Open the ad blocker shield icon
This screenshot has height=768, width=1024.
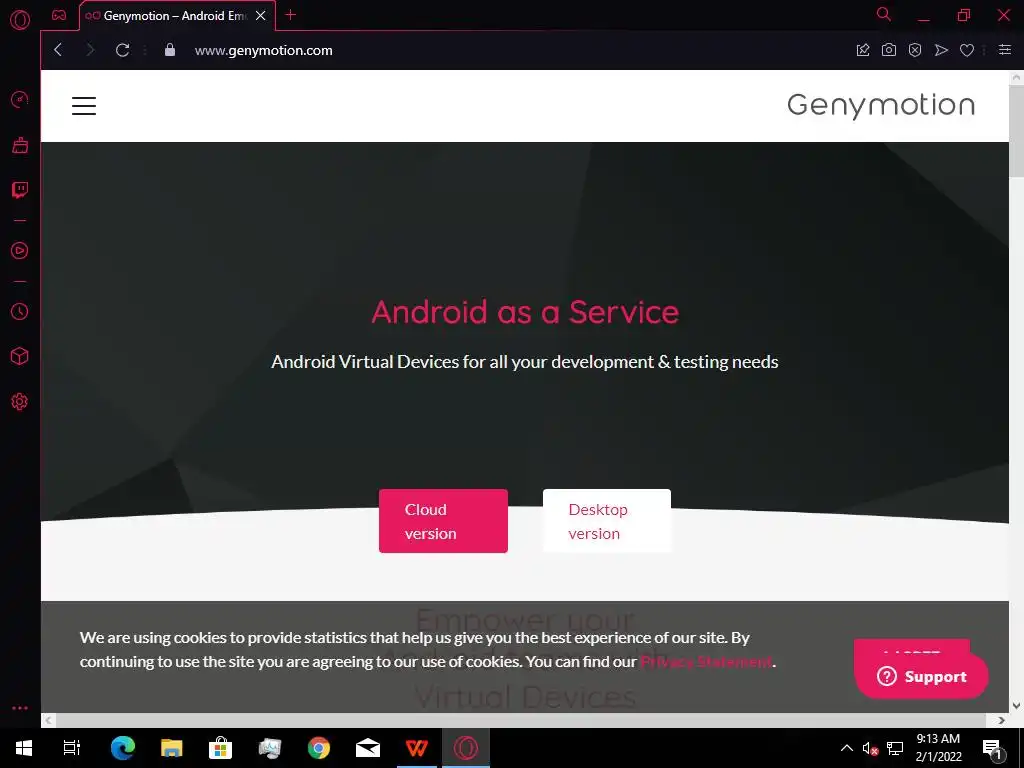coord(915,50)
